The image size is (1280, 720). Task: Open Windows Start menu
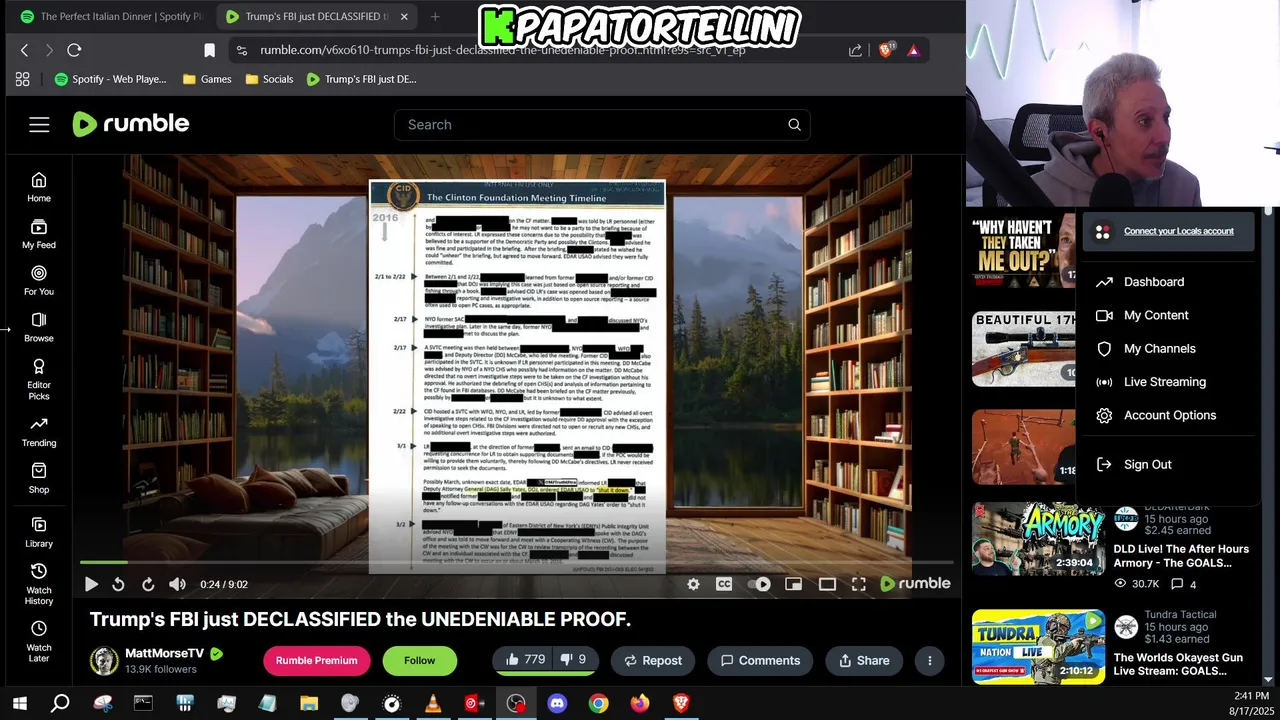pyautogui.click(x=19, y=704)
